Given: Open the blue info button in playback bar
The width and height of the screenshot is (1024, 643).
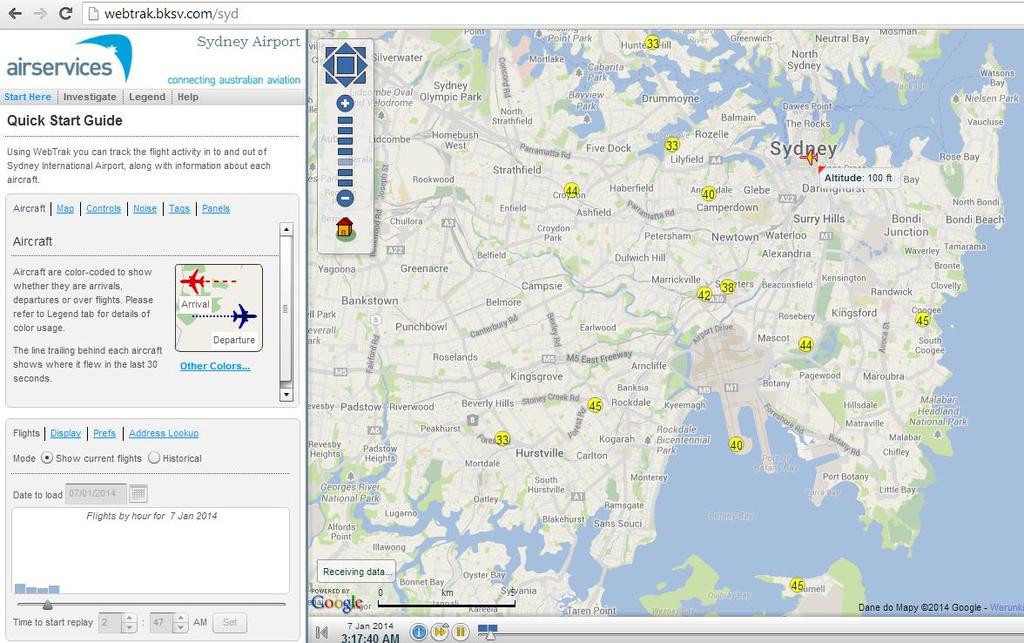Looking at the screenshot, I should pos(419,632).
